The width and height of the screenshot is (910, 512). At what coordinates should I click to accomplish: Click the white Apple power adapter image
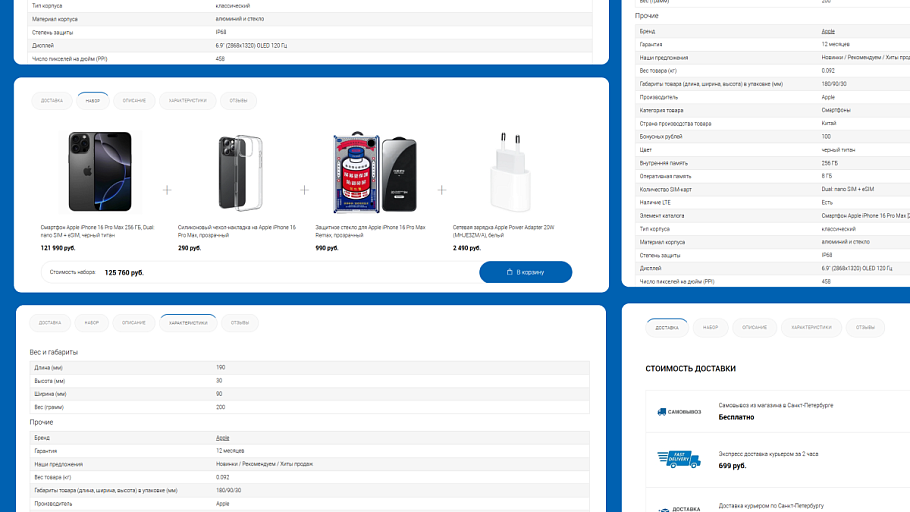[x=509, y=172]
